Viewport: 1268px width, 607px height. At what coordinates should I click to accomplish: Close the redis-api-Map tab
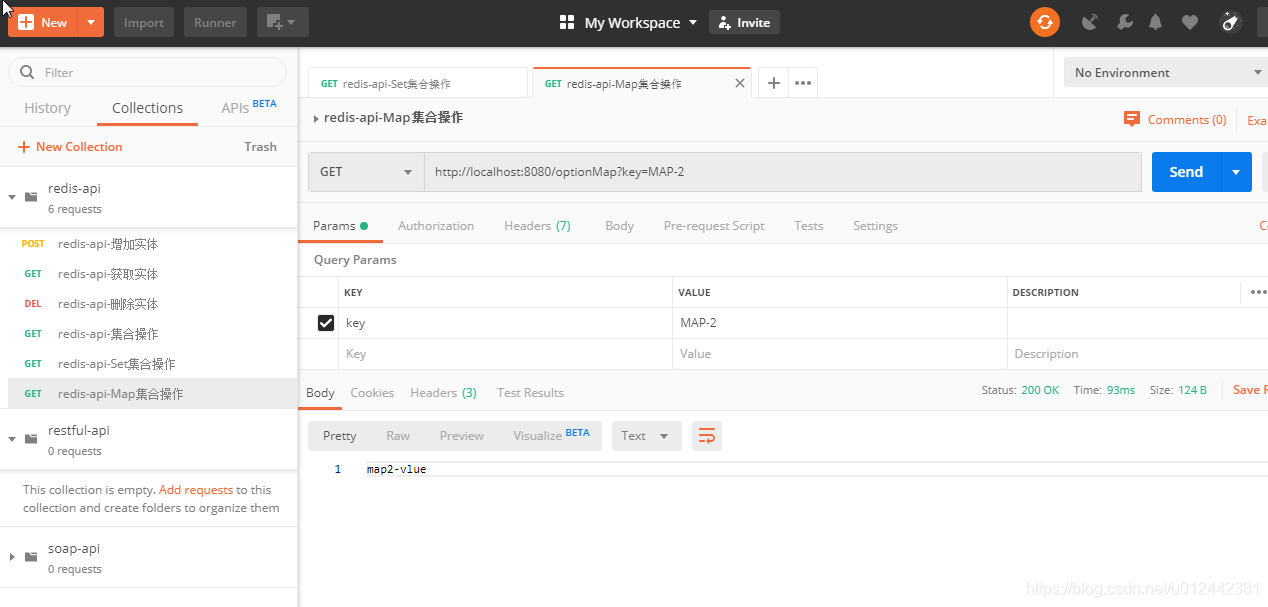740,83
